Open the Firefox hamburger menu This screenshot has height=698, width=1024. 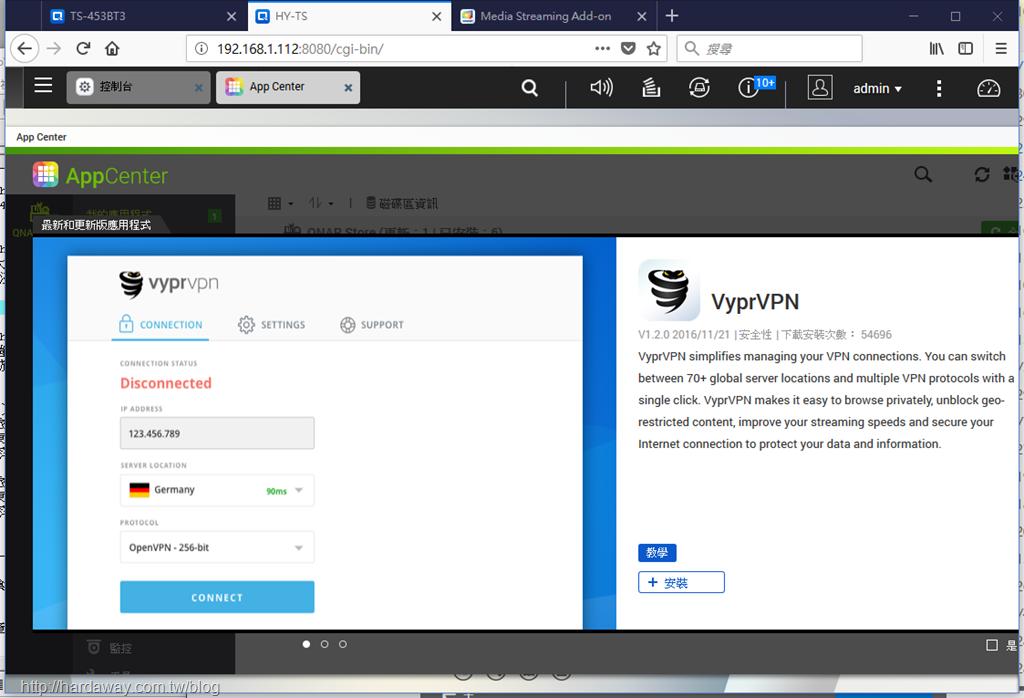pyautogui.click(x=1000, y=48)
